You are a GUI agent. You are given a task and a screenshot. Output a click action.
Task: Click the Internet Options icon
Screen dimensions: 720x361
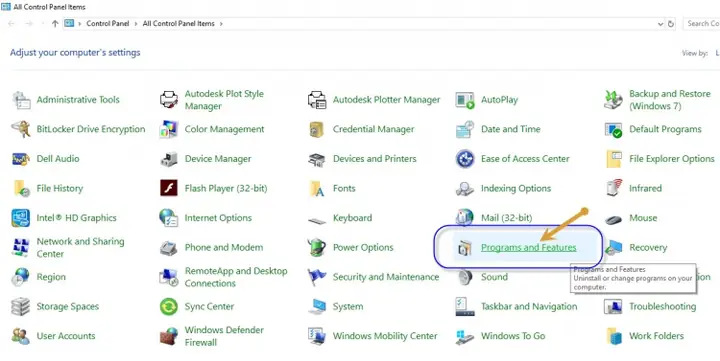pos(169,218)
